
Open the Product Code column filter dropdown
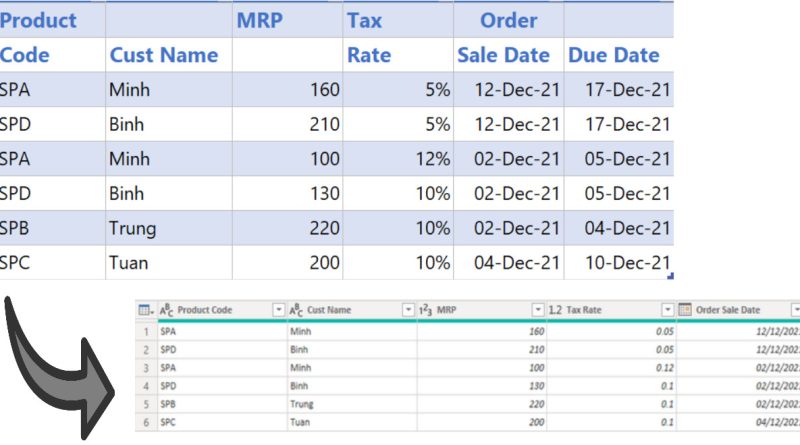point(278,310)
